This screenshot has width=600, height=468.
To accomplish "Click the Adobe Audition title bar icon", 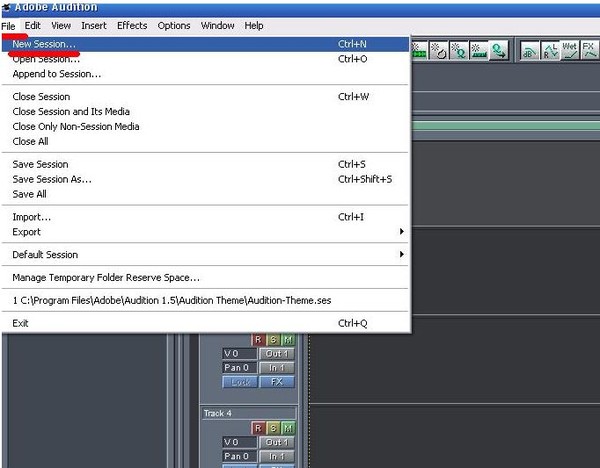I will [6, 8].
